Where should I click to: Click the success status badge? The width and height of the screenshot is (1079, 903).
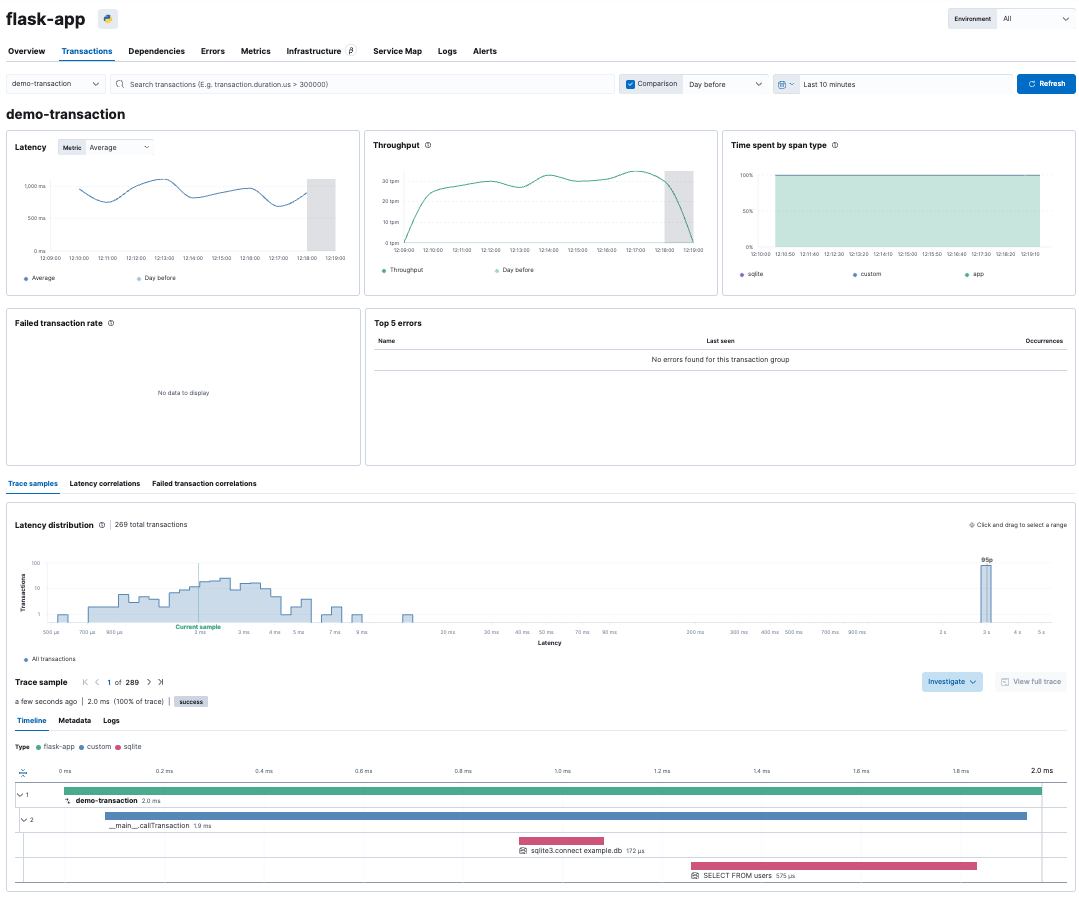click(191, 701)
